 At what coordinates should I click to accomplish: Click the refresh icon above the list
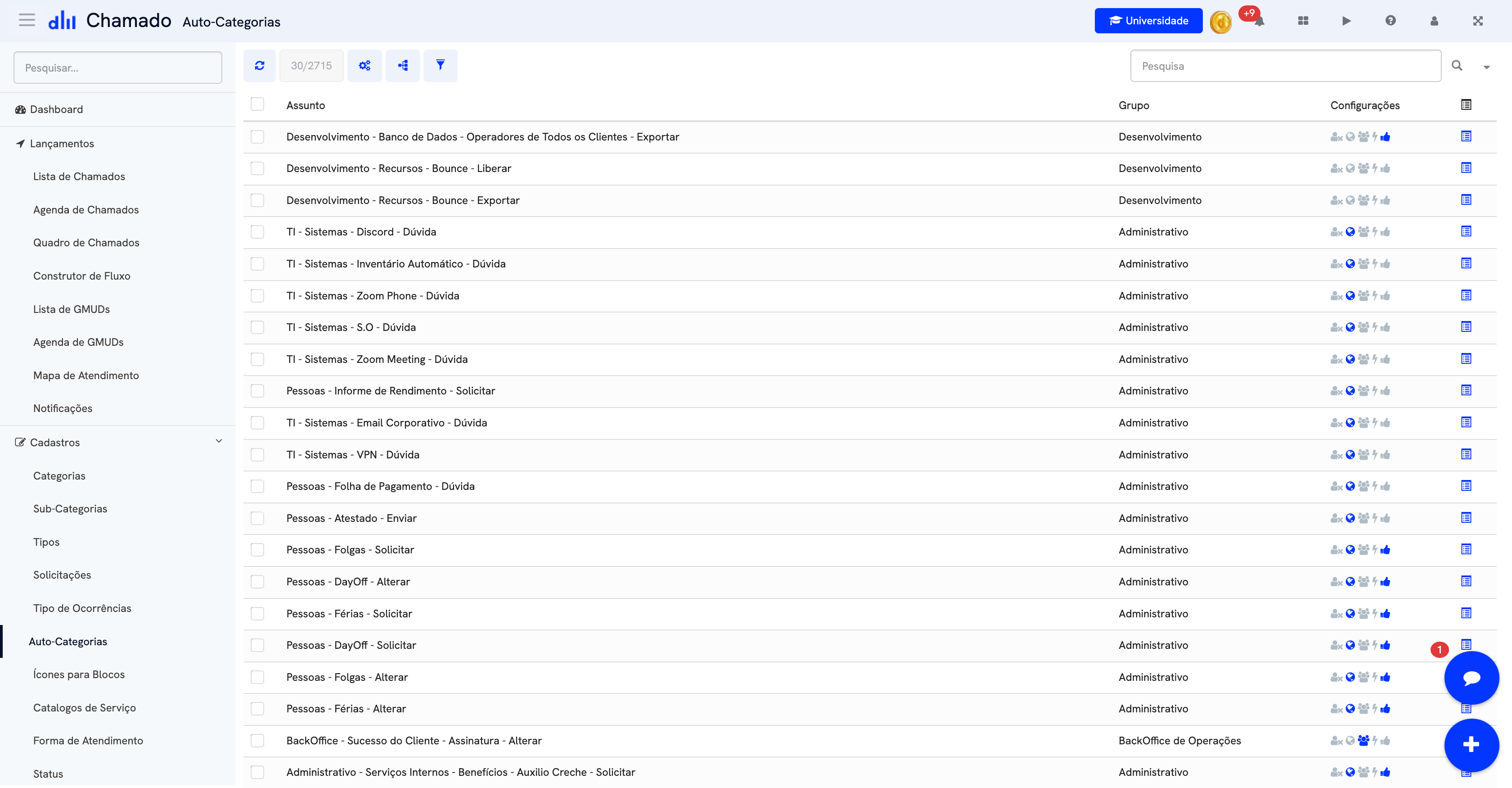pyautogui.click(x=260, y=65)
